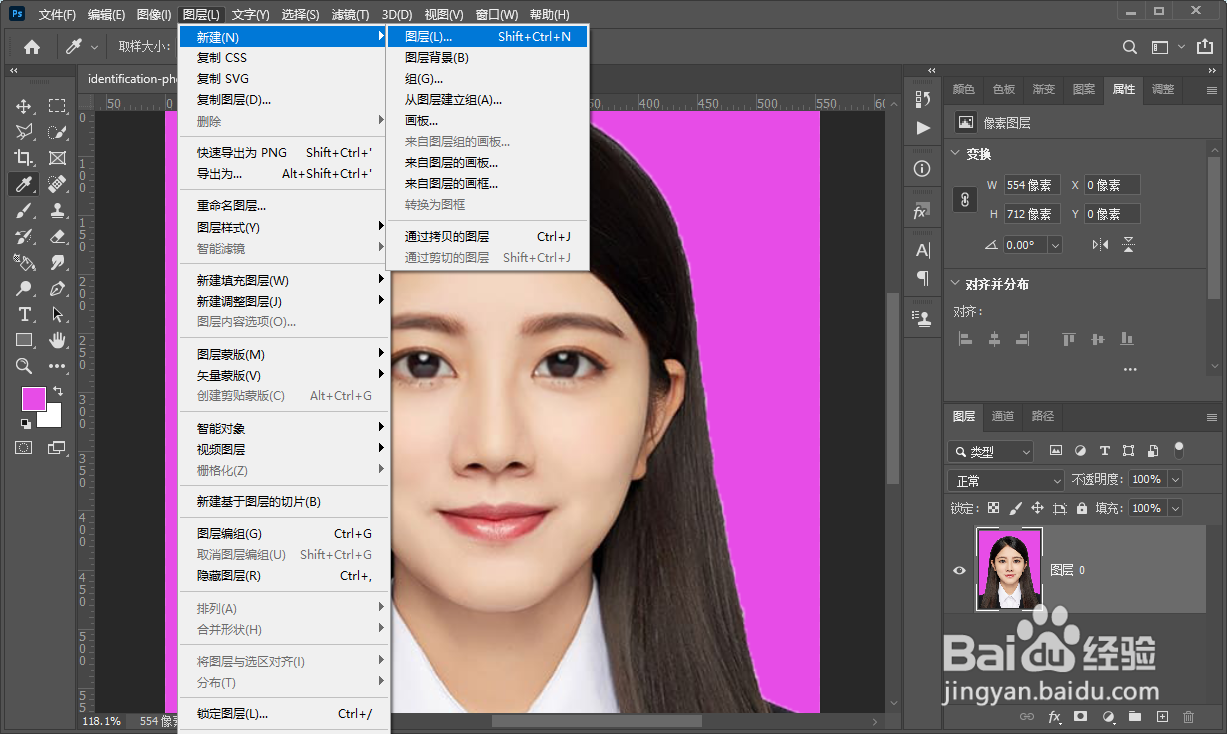This screenshot has height=734, width=1227.
Task: Open the 不透明度 opacity dropdown arrow
Action: (1175, 480)
